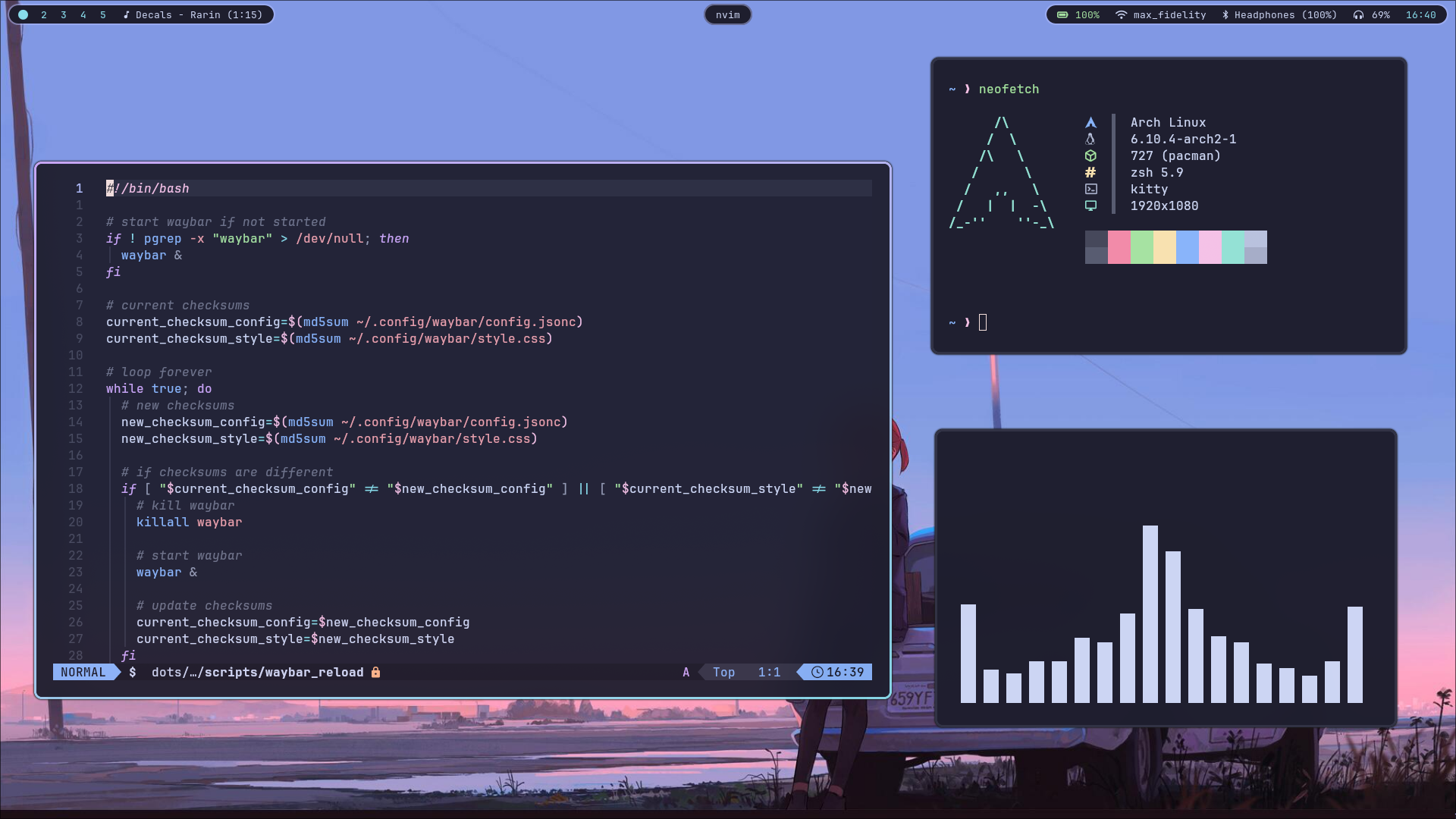Click the pink color block in neofetch palette
Screen dimensions: 1456x819
coord(1119,247)
